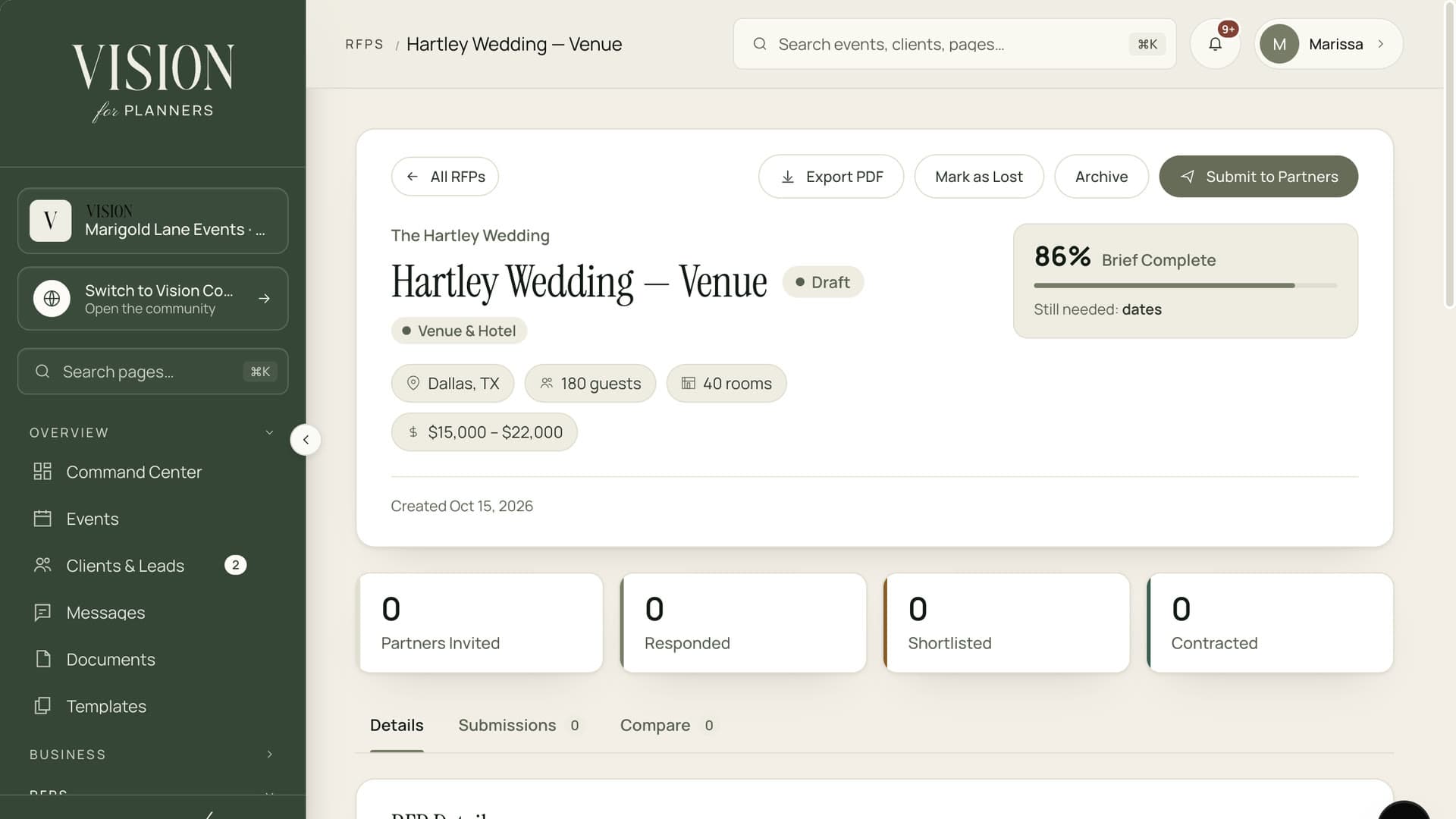Image resolution: width=1456 pixels, height=819 pixels.
Task: Open the Partners Invited stat card
Action: [480, 623]
